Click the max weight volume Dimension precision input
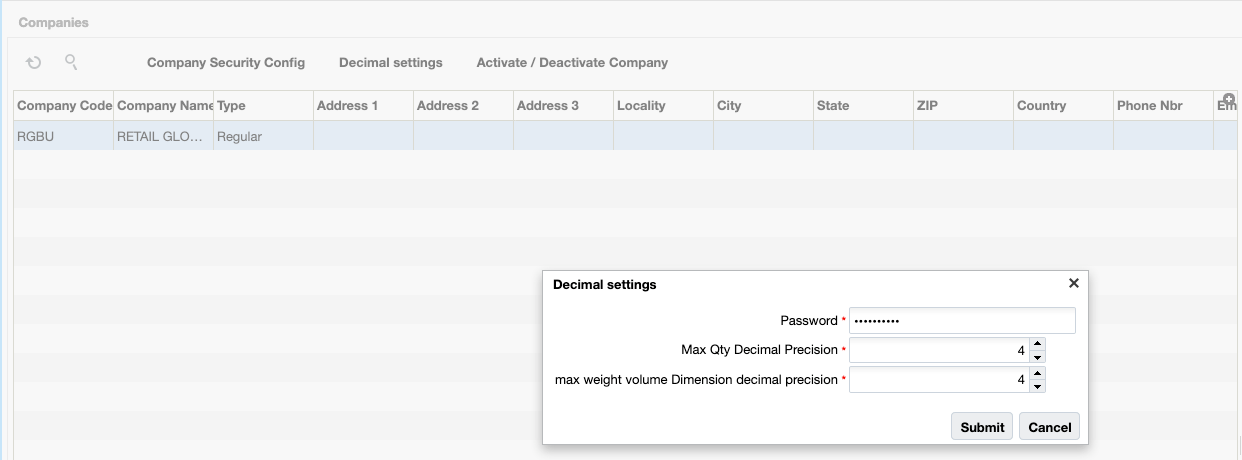The height and width of the screenshot is (460, 1242). click(x=939, y=380)
